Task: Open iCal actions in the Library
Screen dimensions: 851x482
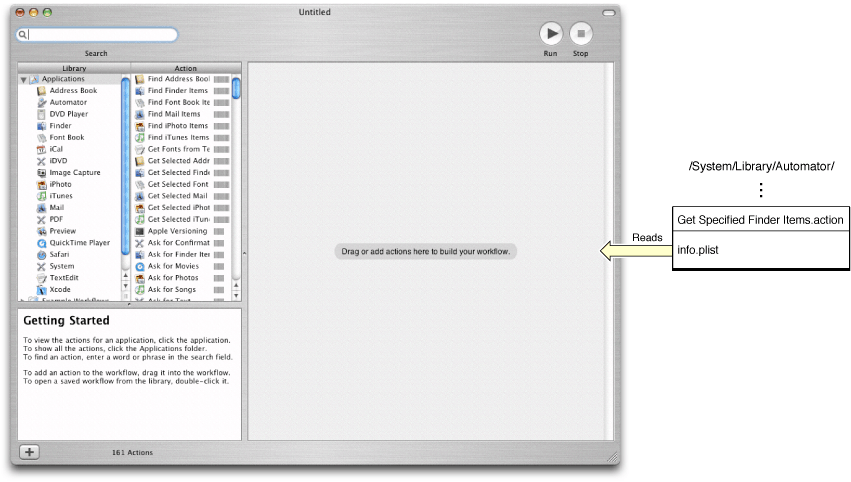Action: tap(56, 149)
